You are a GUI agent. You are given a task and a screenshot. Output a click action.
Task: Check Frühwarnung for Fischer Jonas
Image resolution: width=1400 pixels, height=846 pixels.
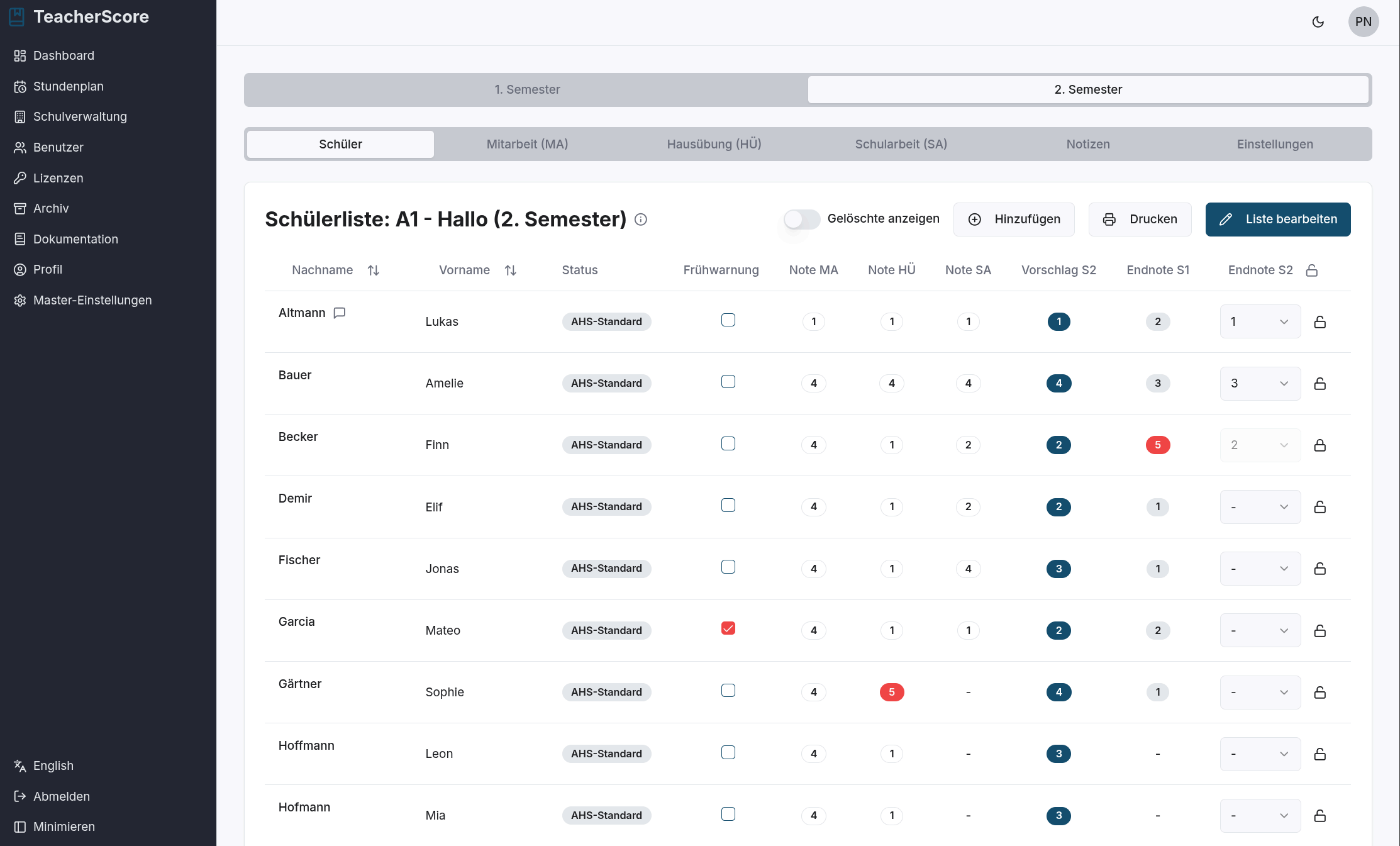[728, 567]
